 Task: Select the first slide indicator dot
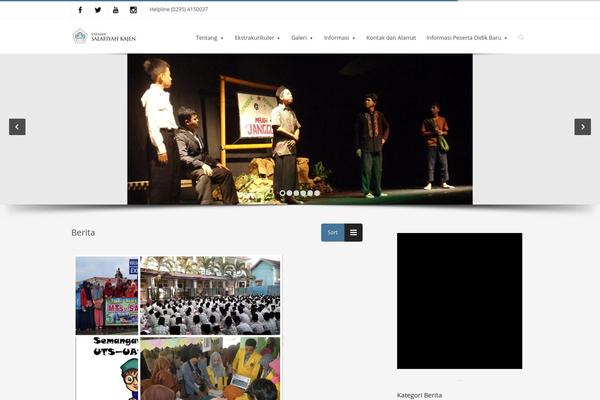[x=282, y=193]
